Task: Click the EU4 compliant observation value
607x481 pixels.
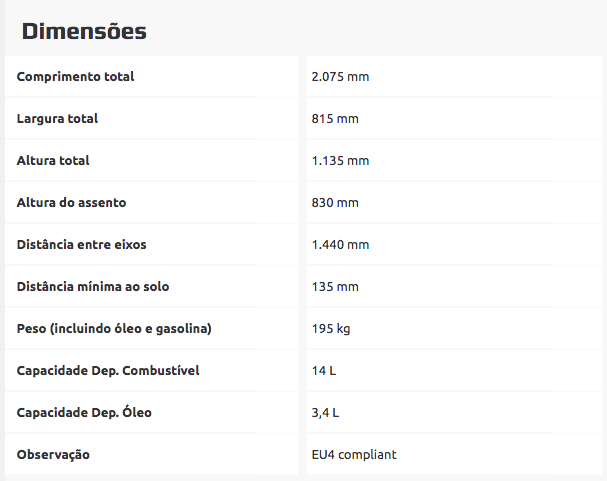Action: click(x=354, y=455)
